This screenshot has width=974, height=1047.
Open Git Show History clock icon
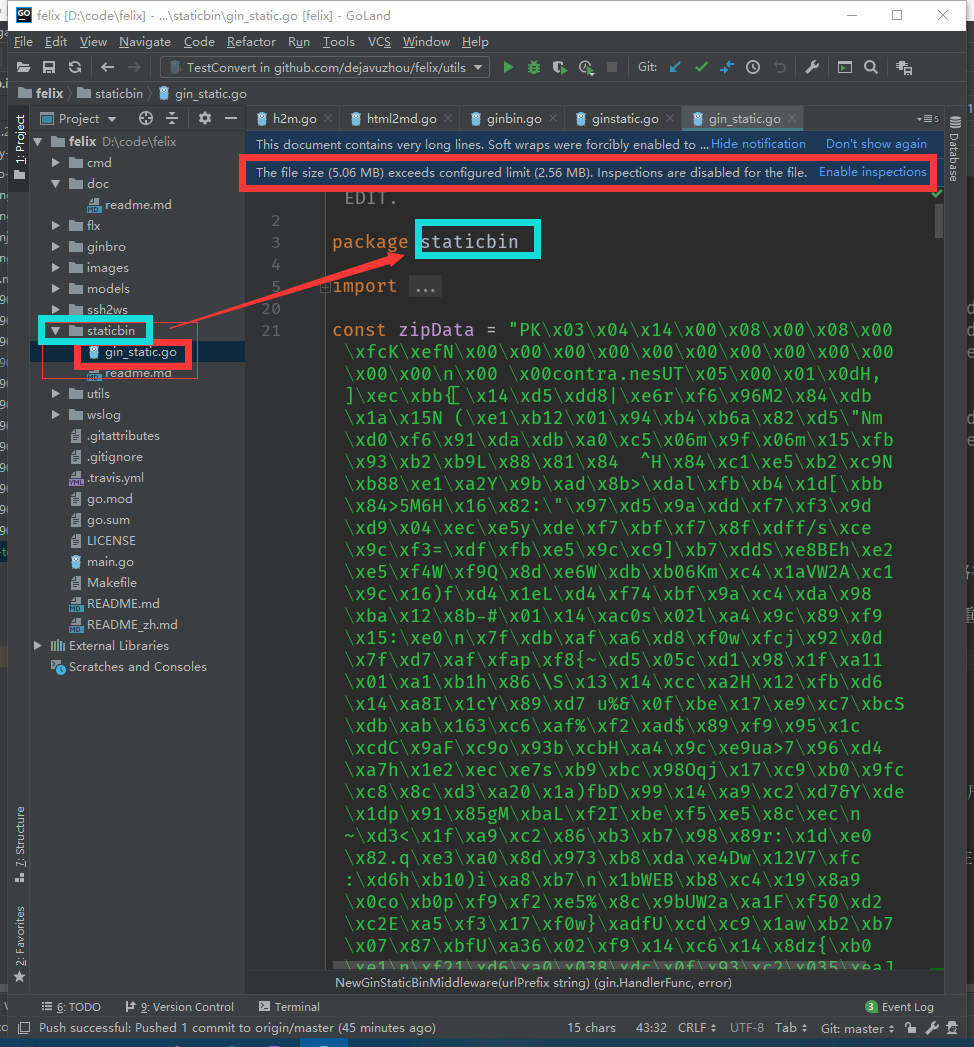[x=753, y=67]
